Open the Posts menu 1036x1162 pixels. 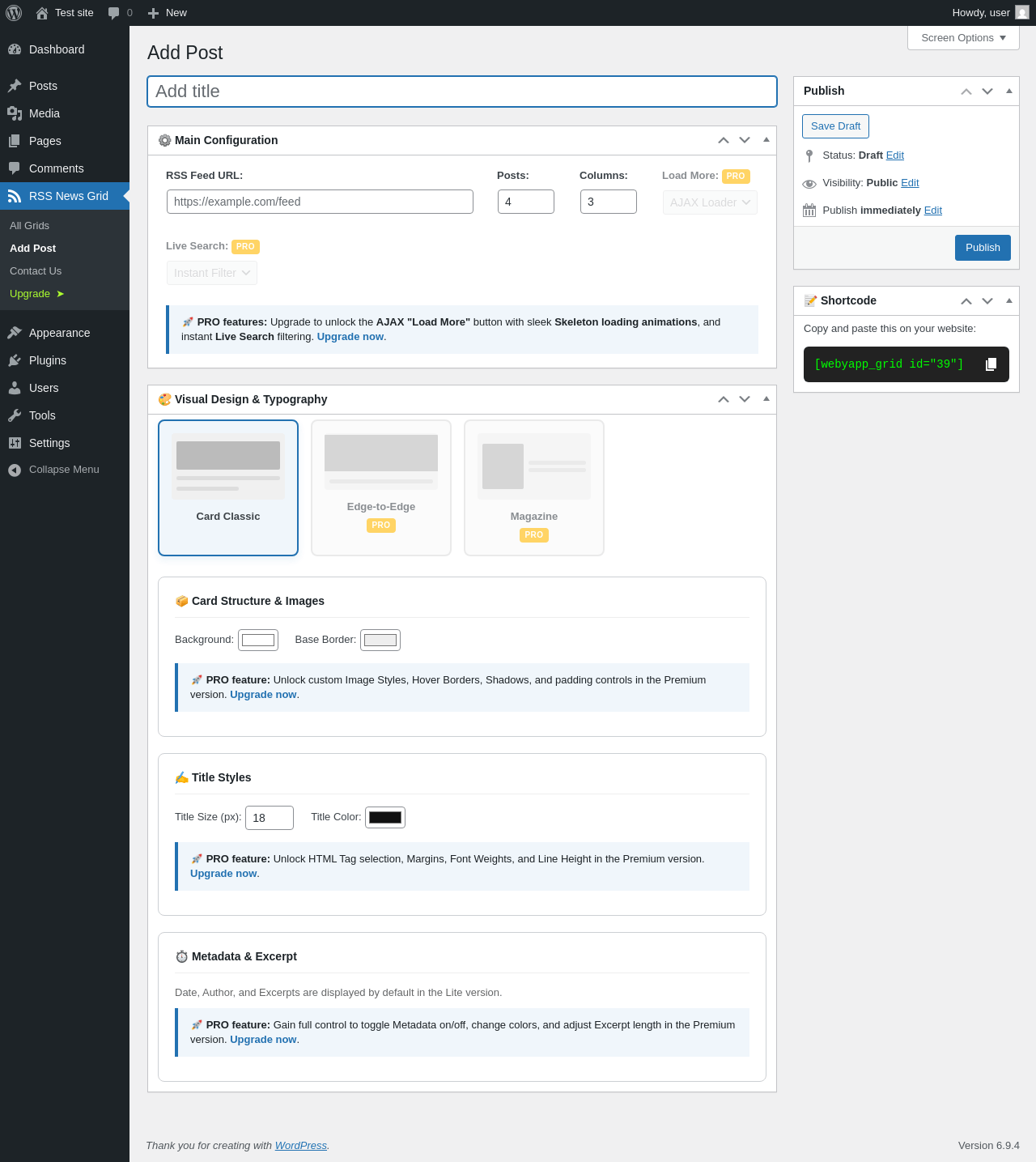pos(65,86)
